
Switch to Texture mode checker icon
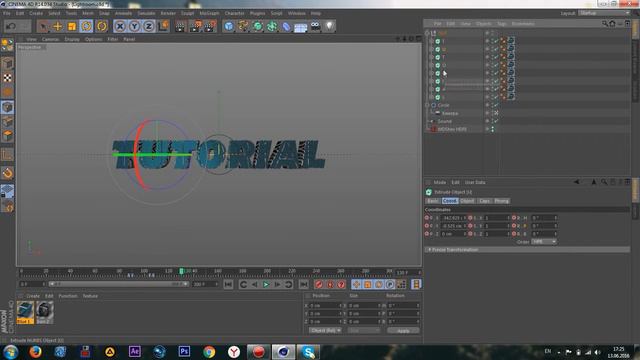click(x=7, y=78)
